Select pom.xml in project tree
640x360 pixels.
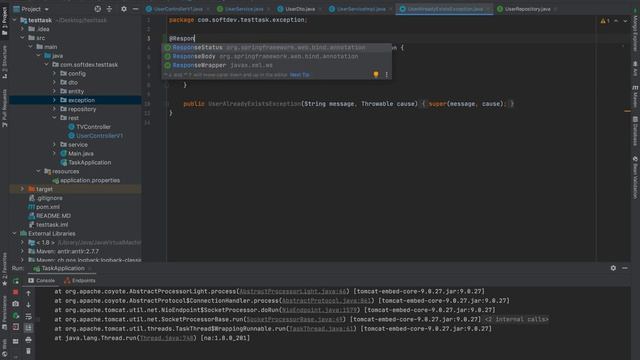point(48,207)
